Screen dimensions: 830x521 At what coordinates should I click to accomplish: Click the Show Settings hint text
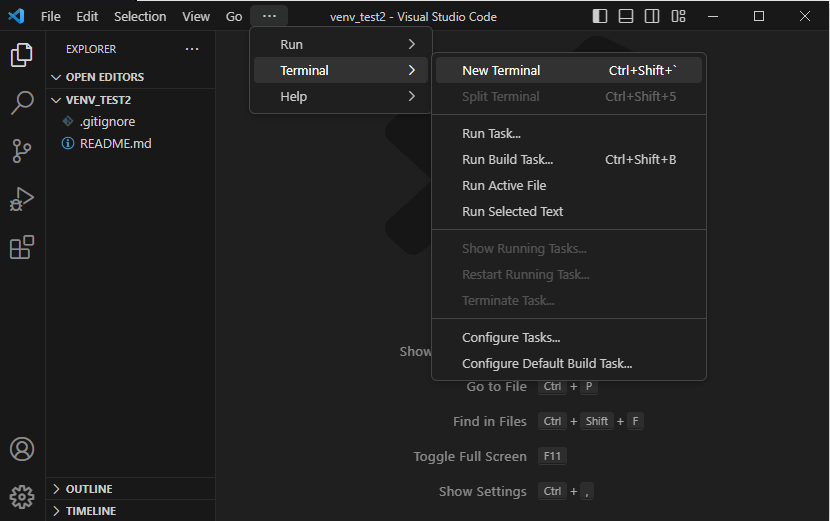coord(483,491)
